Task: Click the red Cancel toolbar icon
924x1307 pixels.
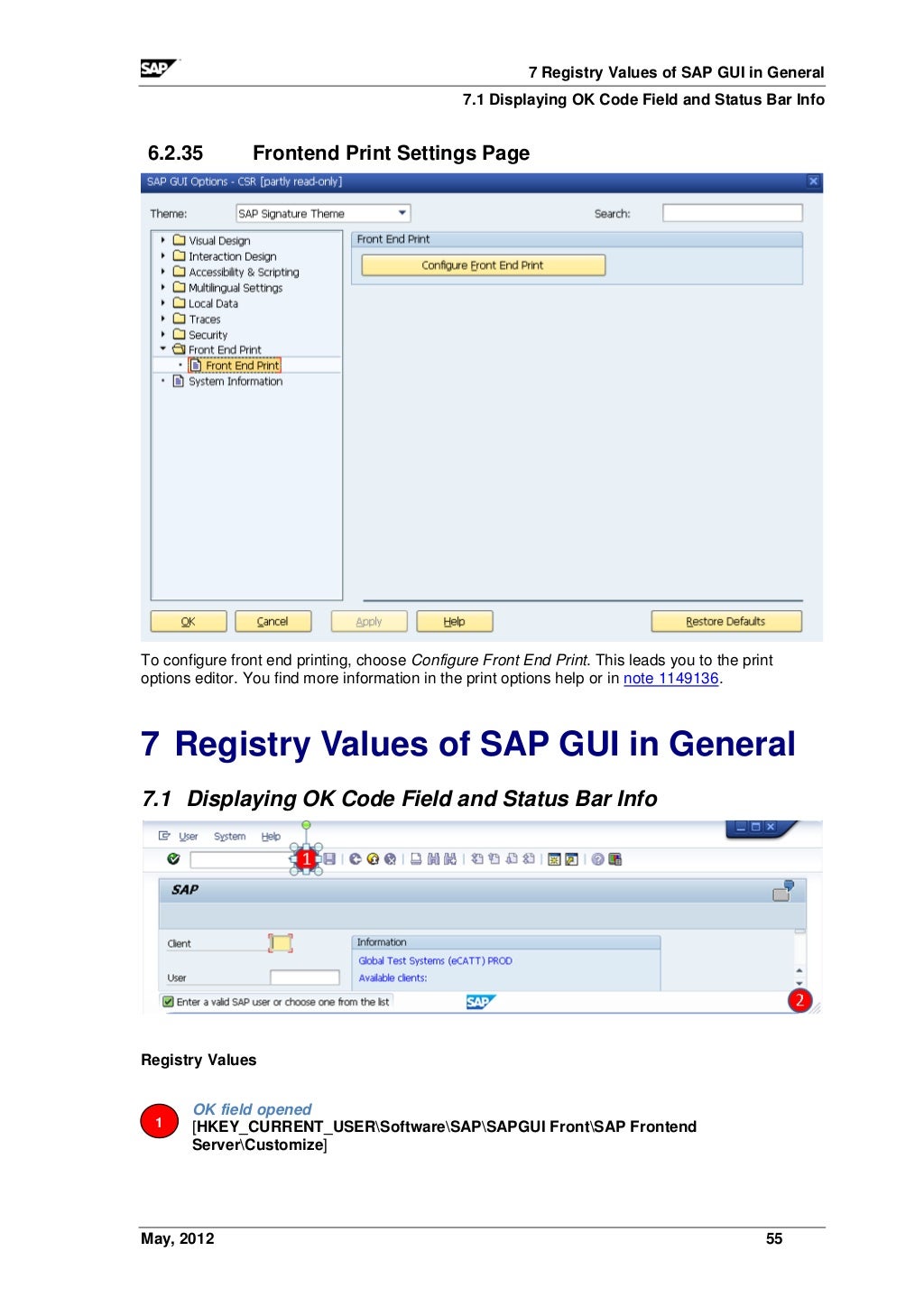Action: click(x=390, y=859)
